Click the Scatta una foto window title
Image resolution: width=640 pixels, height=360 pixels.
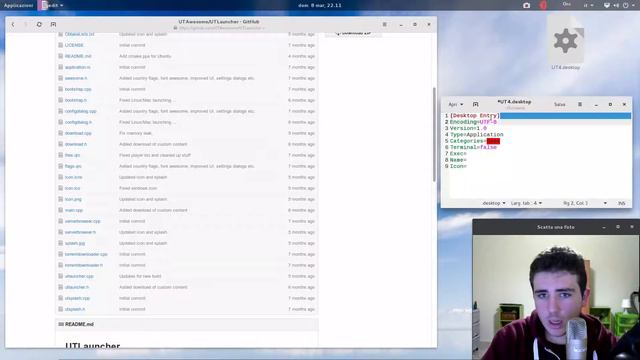pyautogui.click(x=556, y=227)
